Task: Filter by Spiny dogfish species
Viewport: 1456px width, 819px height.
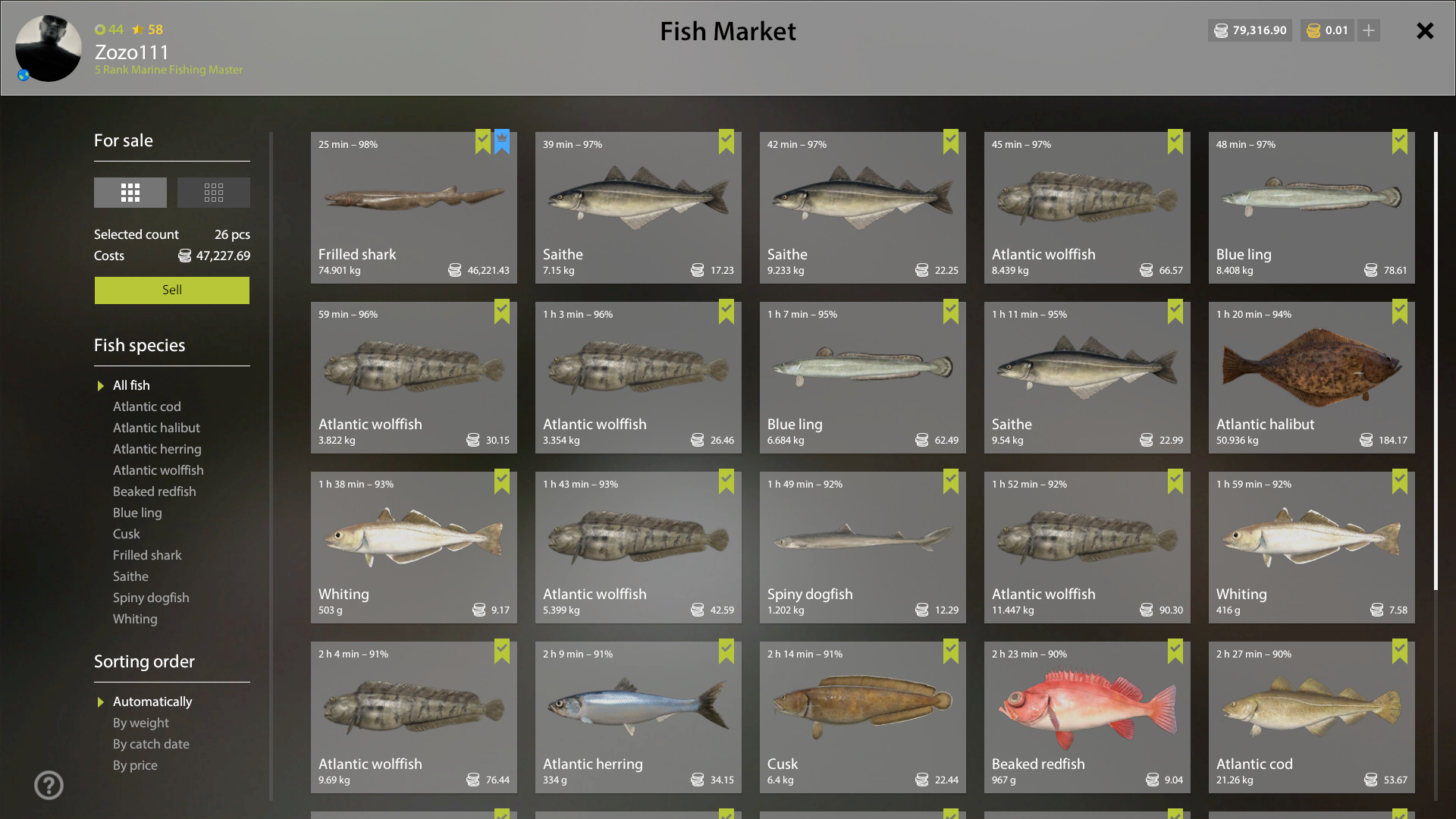Action: [x=151, y=598]
